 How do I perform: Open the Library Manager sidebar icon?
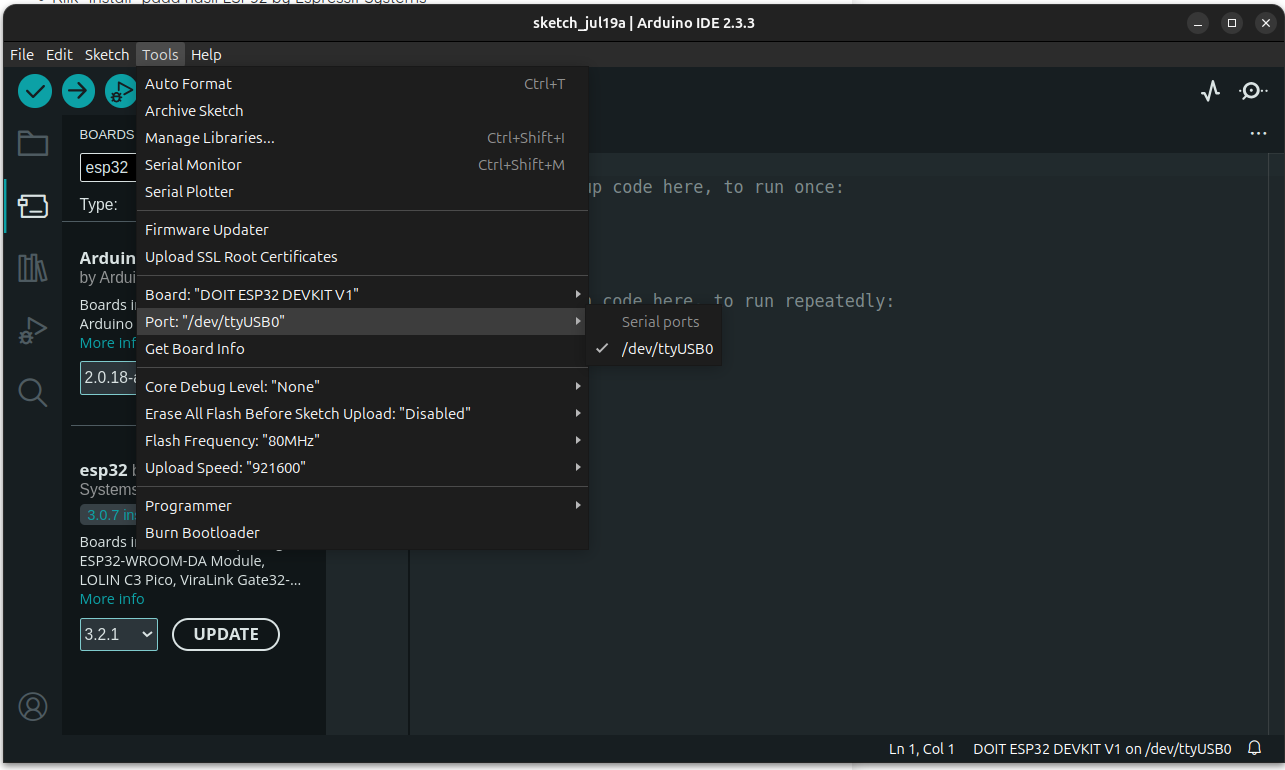pyautogui.click(x=33, y=268)
